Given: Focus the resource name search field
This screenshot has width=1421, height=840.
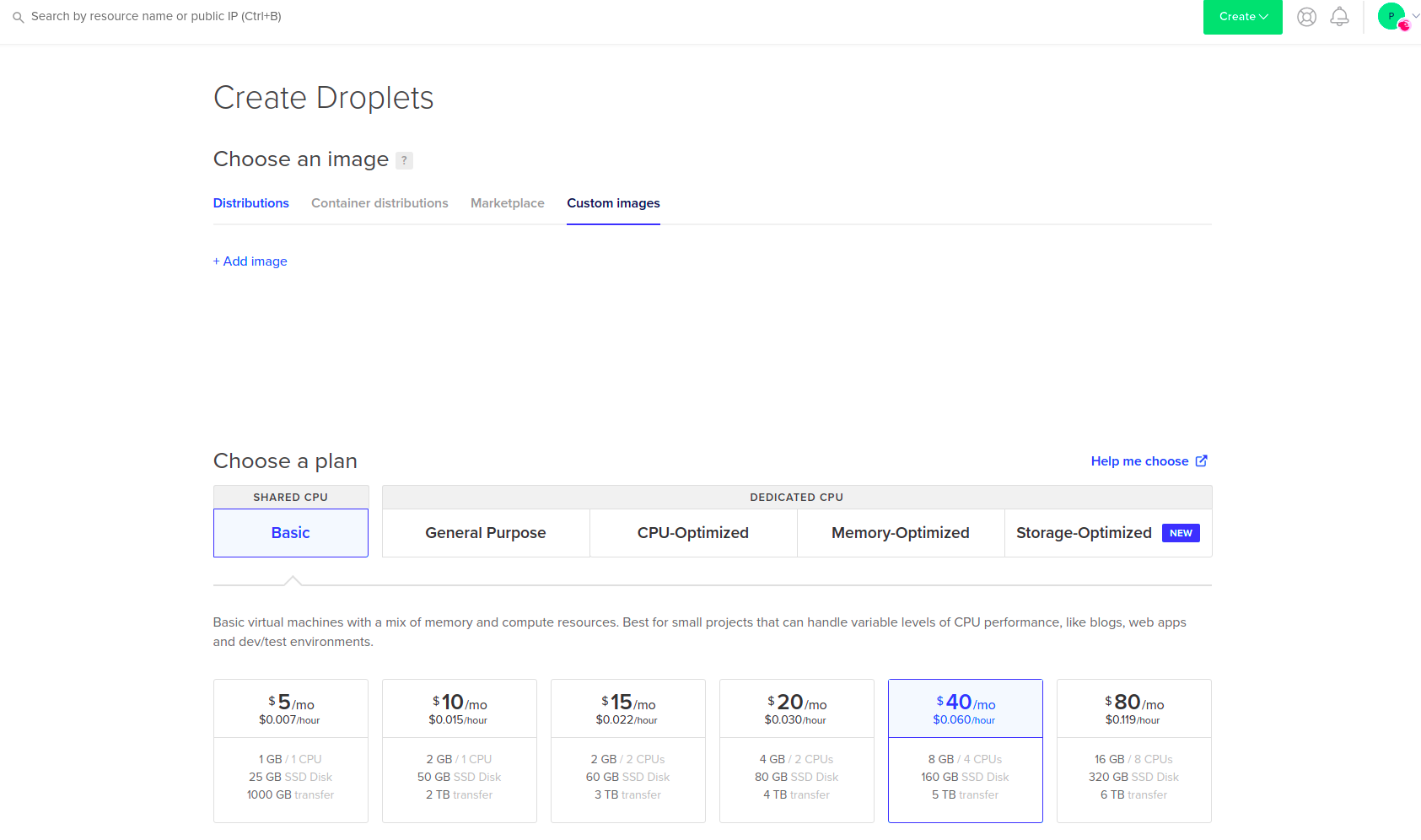Looking at the screenshot, I should tap(156, 17).
